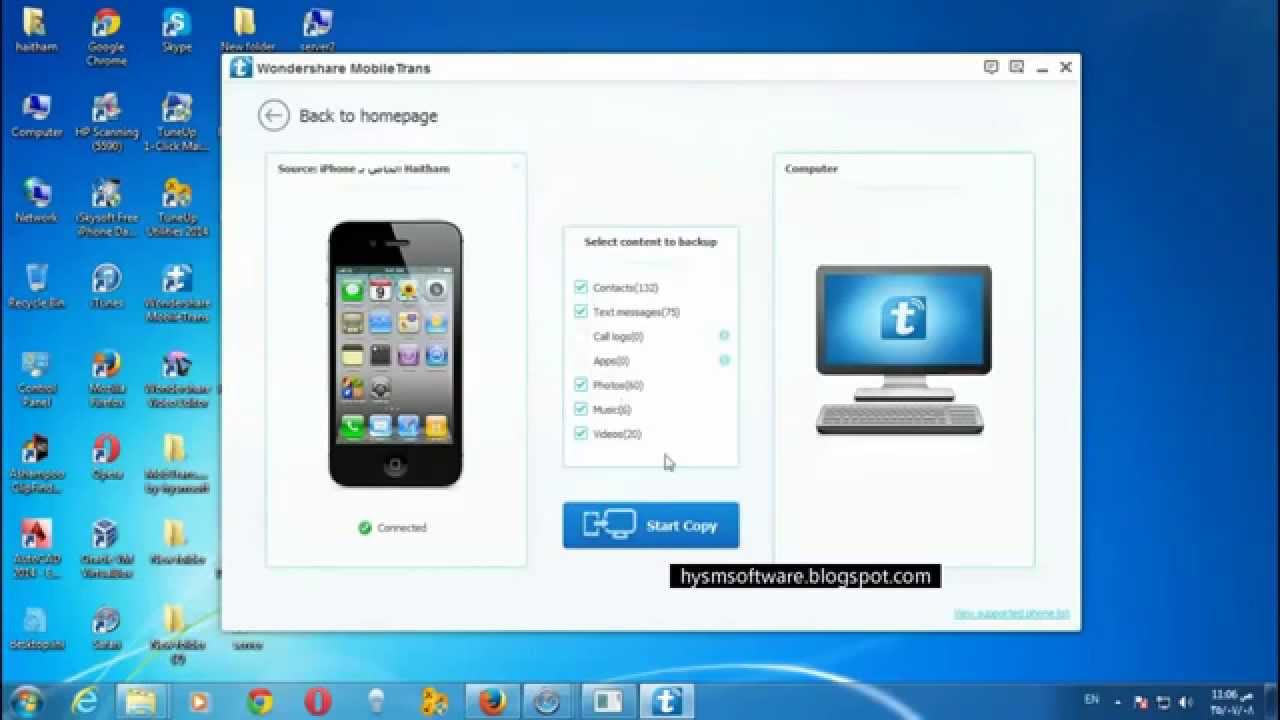Click the EN language indicator in tray
Image resolution: width=1280 pixels, height=720 pixels.
coord(1092,700)
